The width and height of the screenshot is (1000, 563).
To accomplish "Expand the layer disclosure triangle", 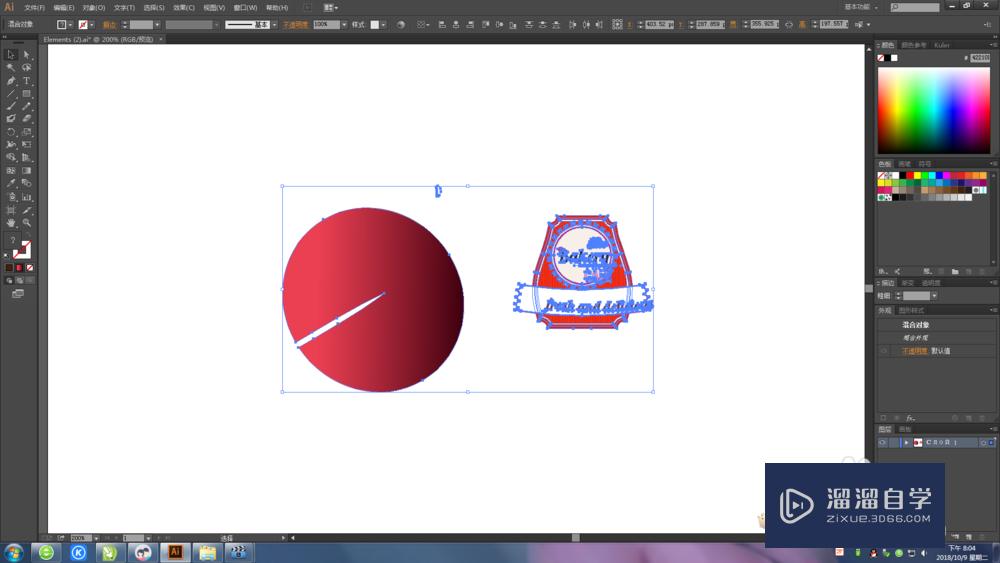I will pos(906,442).
